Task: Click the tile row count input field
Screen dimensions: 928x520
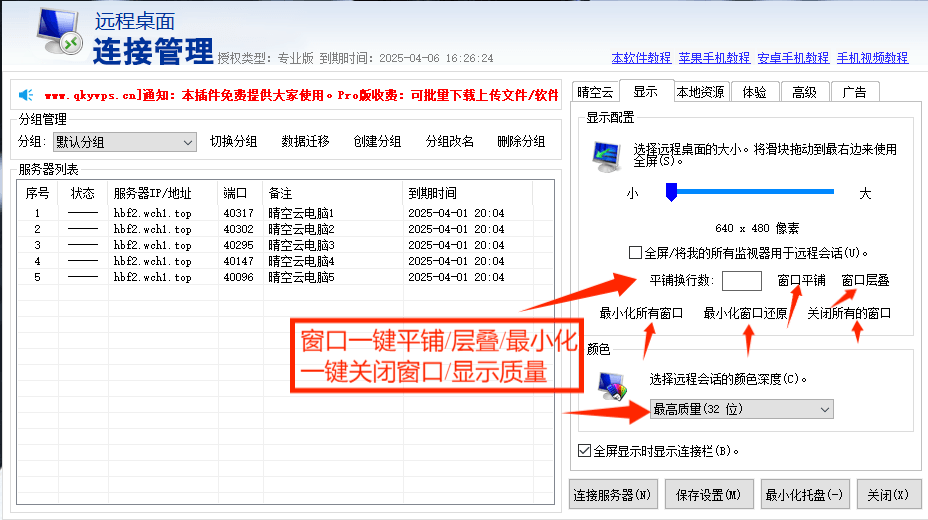Action: click(741, 281)
